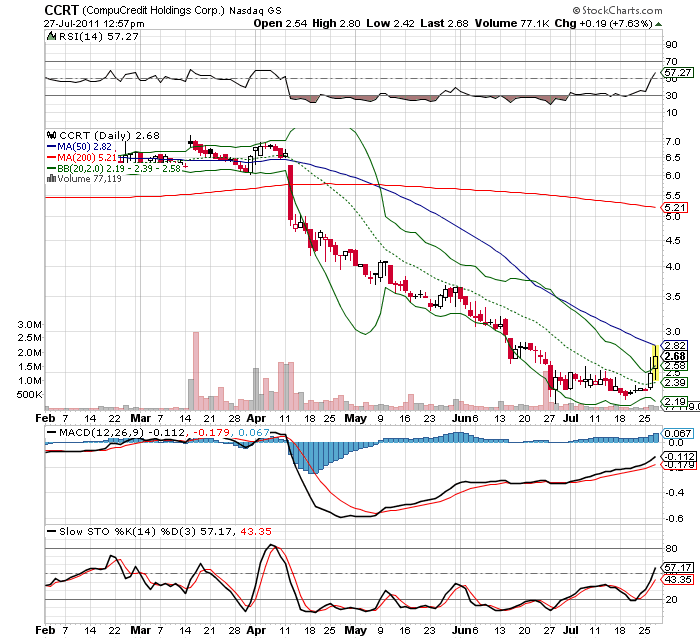Click the MACD(12,26,9) indicator label
Screen dimensions: 700x639
(x=102, y=432)
